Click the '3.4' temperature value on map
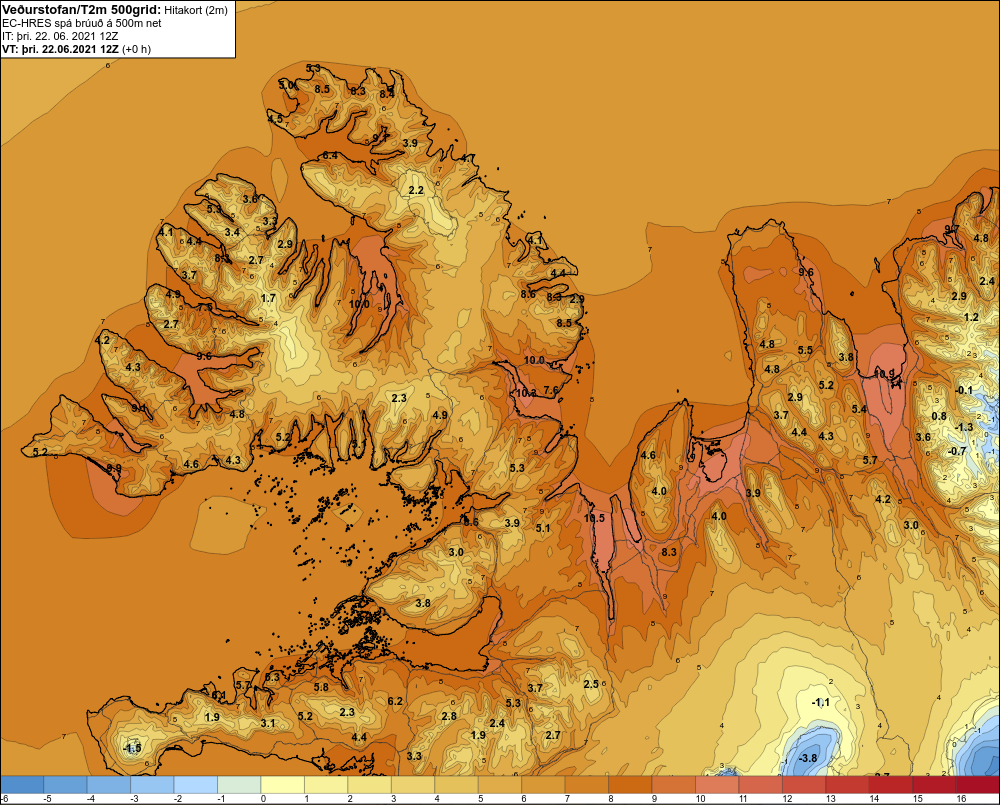Screen dimensions: 1000x805 pos(232,232)
